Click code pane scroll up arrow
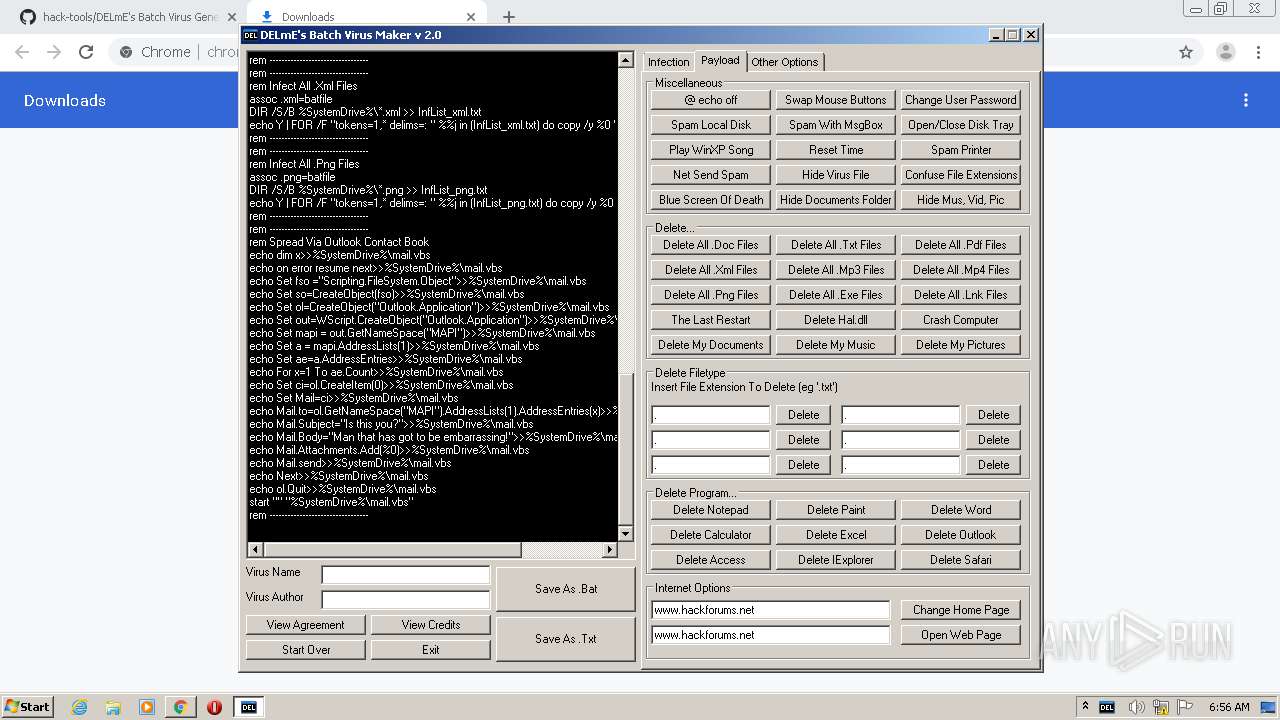The width and height of the screenshot is (1280, 720). [x=626, y=60]
